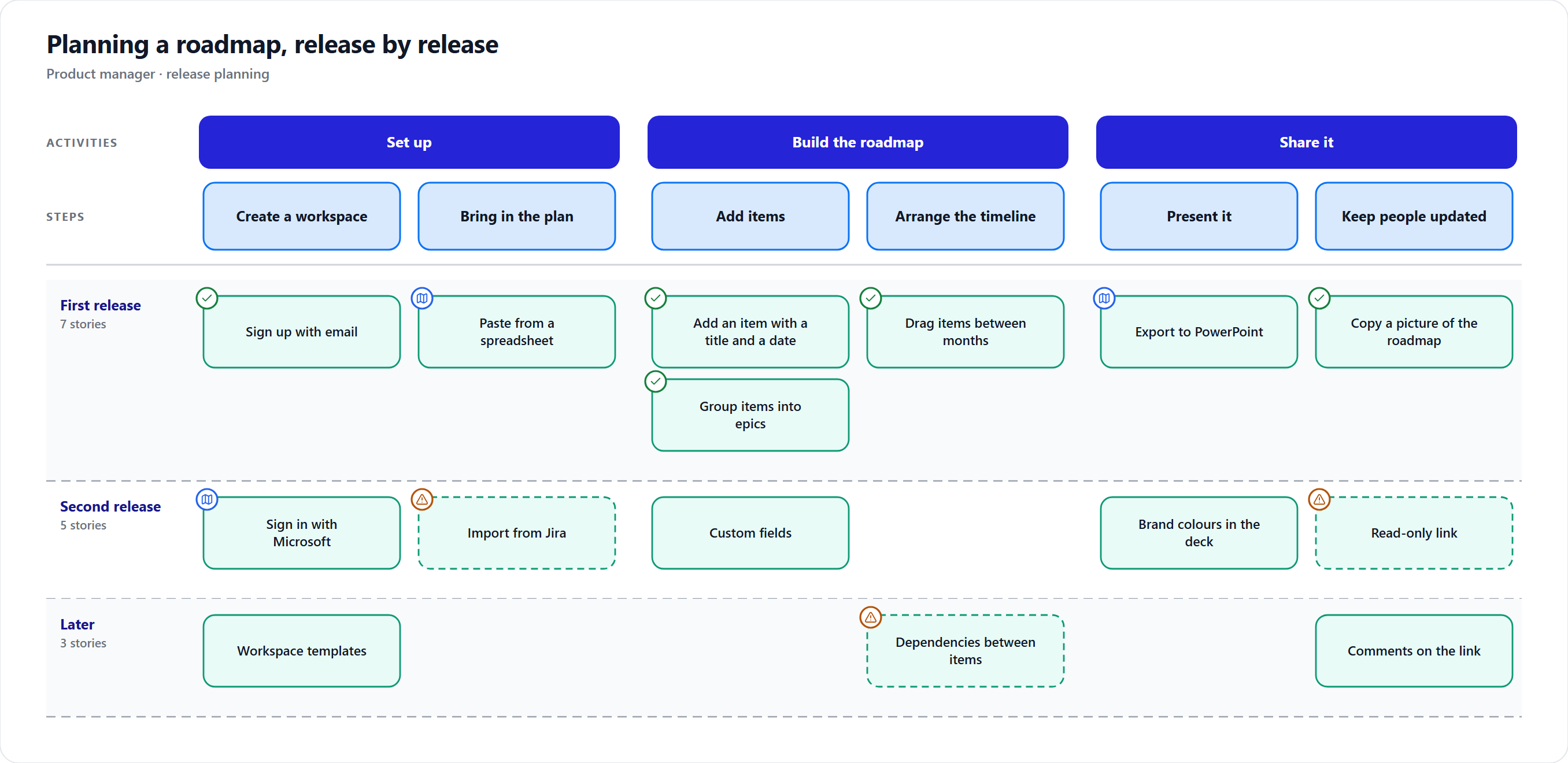The width and height of the screenshot is (1568, 763).
Task: Click the warning badge on Import from Jira
Action: [422, 499]
